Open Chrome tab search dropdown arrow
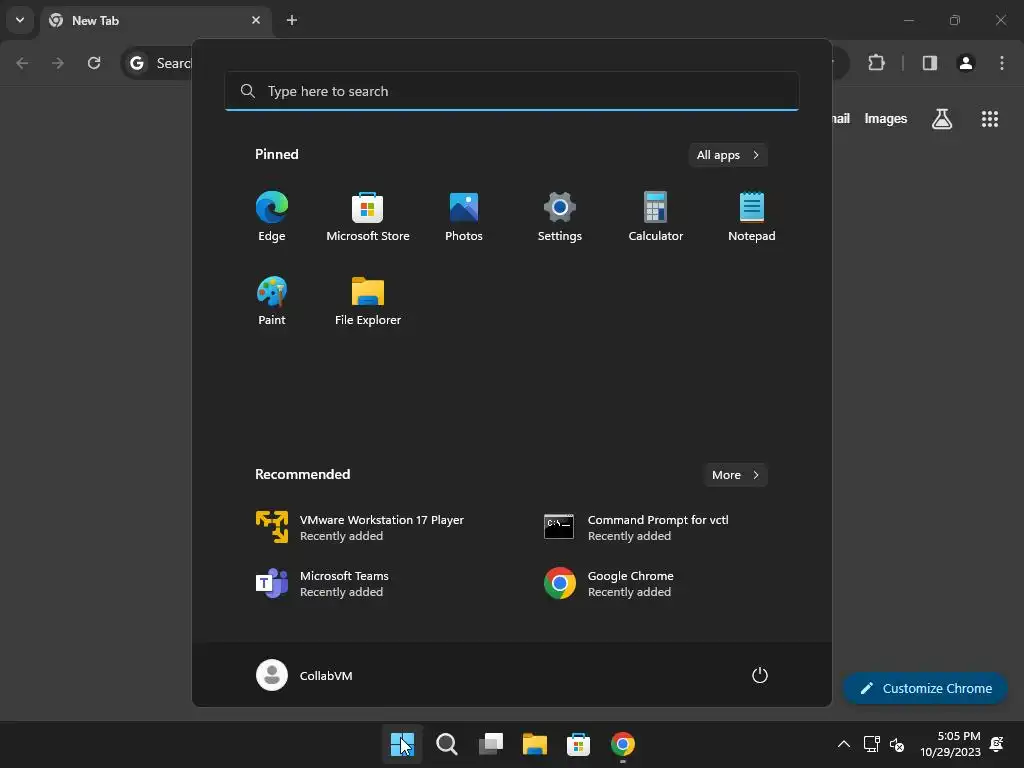Screen dimensions: 1024x768 click(x=20, y=20)
